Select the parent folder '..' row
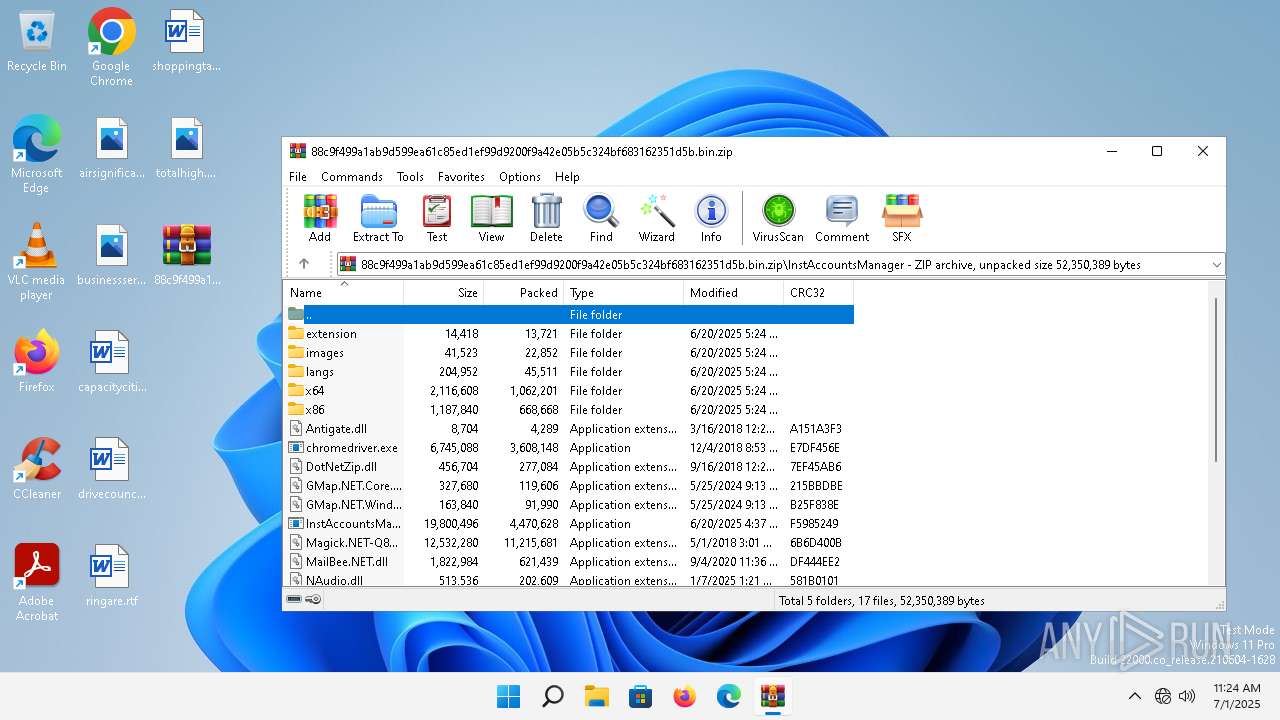This screenshot has width=1280, height=720. coord(569,314)
